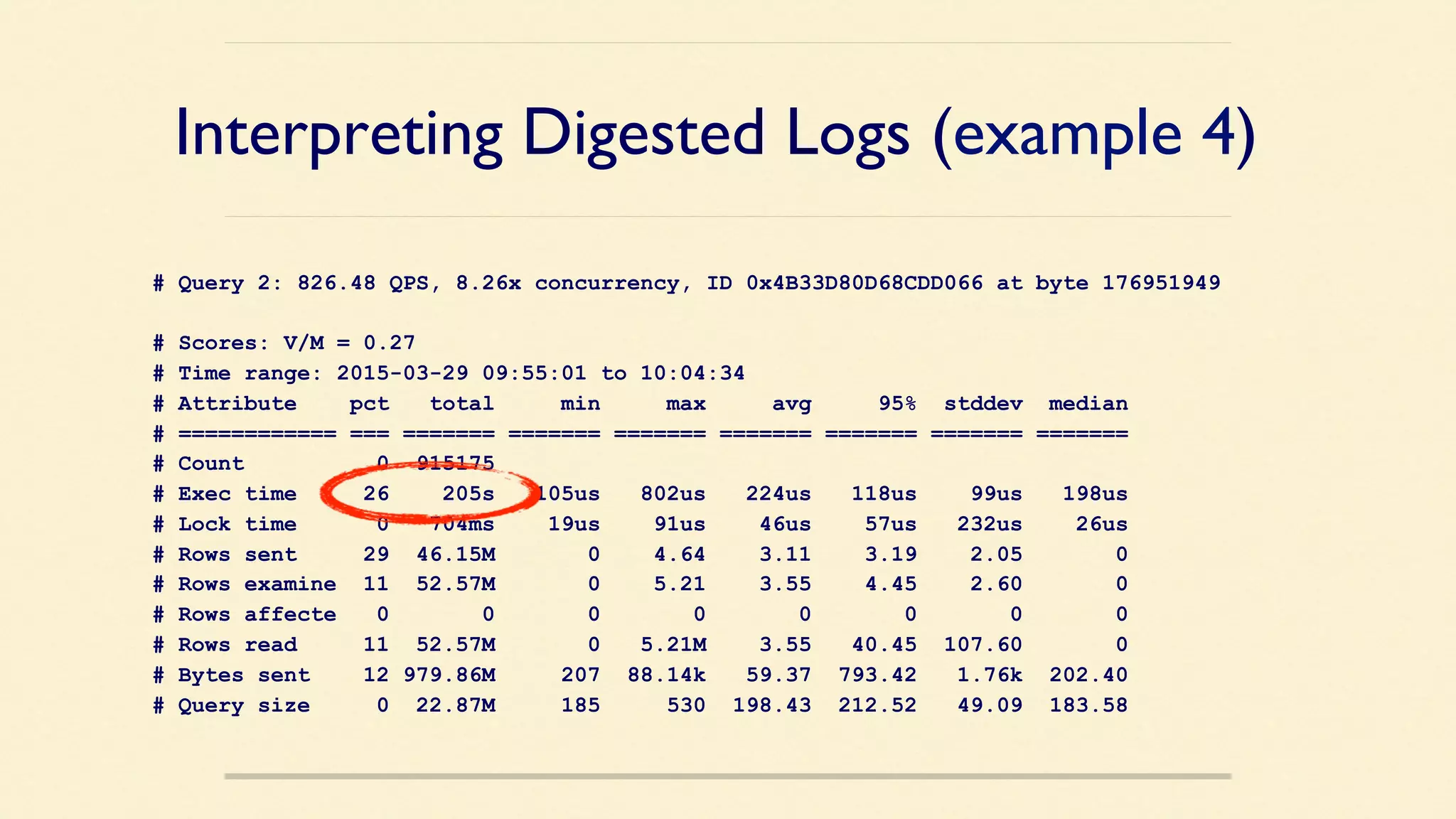
Task: Click the 'Rows affecte' row label
Action: (257, 614)
